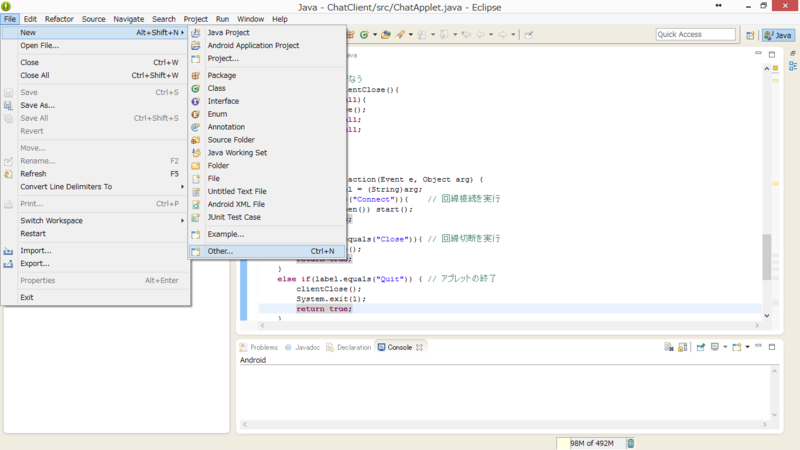Open the Forward history dropdown arrow
This screenshot has width=800, height=450.
coord(513,35)
